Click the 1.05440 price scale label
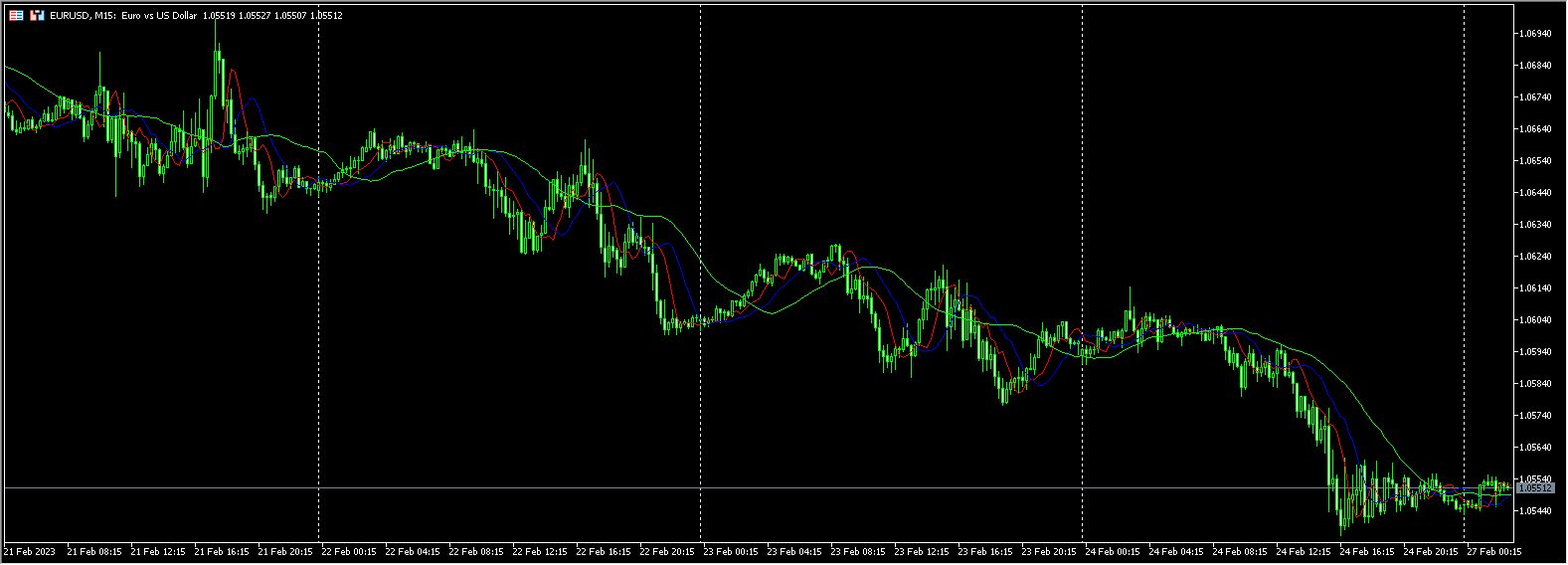The width and height of the screenshot is (1568, 565). (1535, 511)
